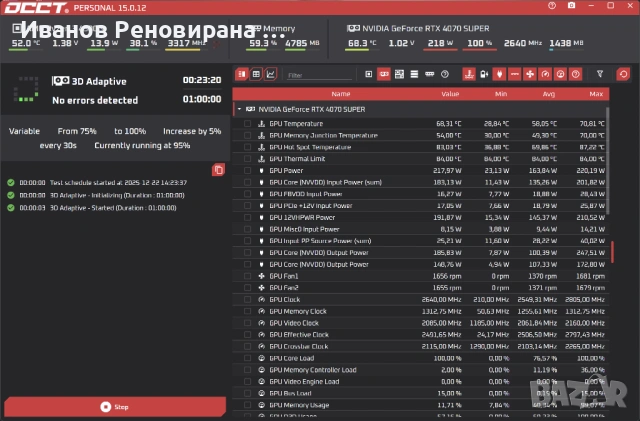Viewport: 640px width, 421px height.
Task: Select the GPU Video Engine Load row
Action: pos(421,382)
